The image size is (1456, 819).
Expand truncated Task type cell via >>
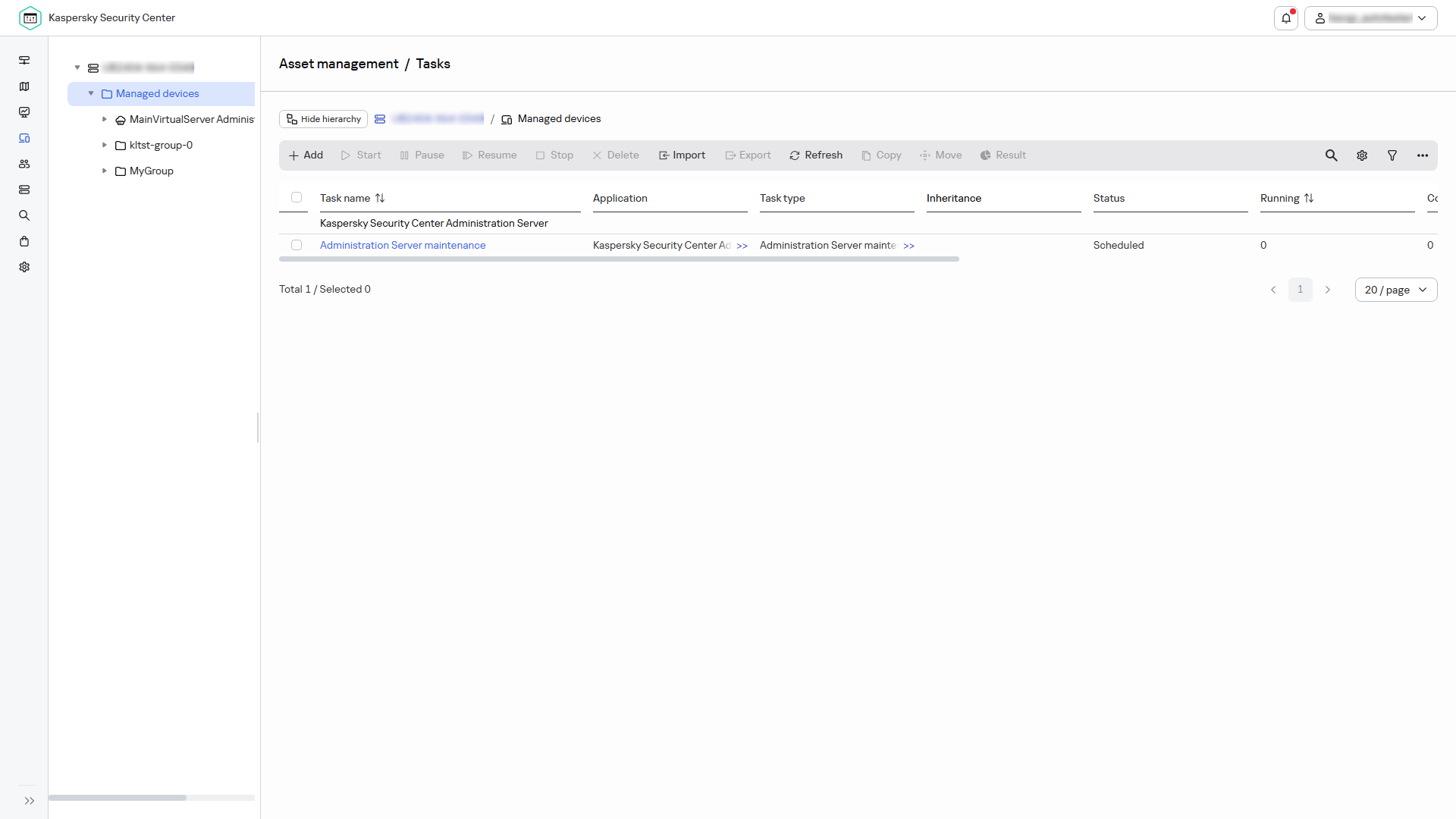coord(908,246)
